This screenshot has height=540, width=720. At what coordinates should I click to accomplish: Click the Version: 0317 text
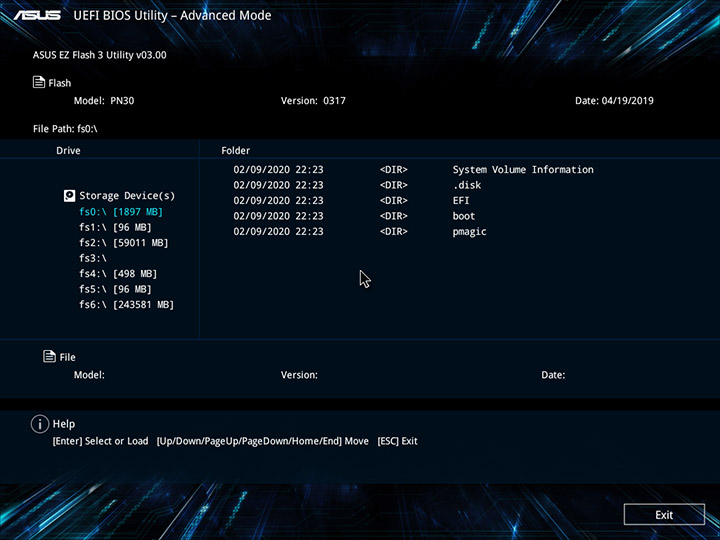point(313,101)
